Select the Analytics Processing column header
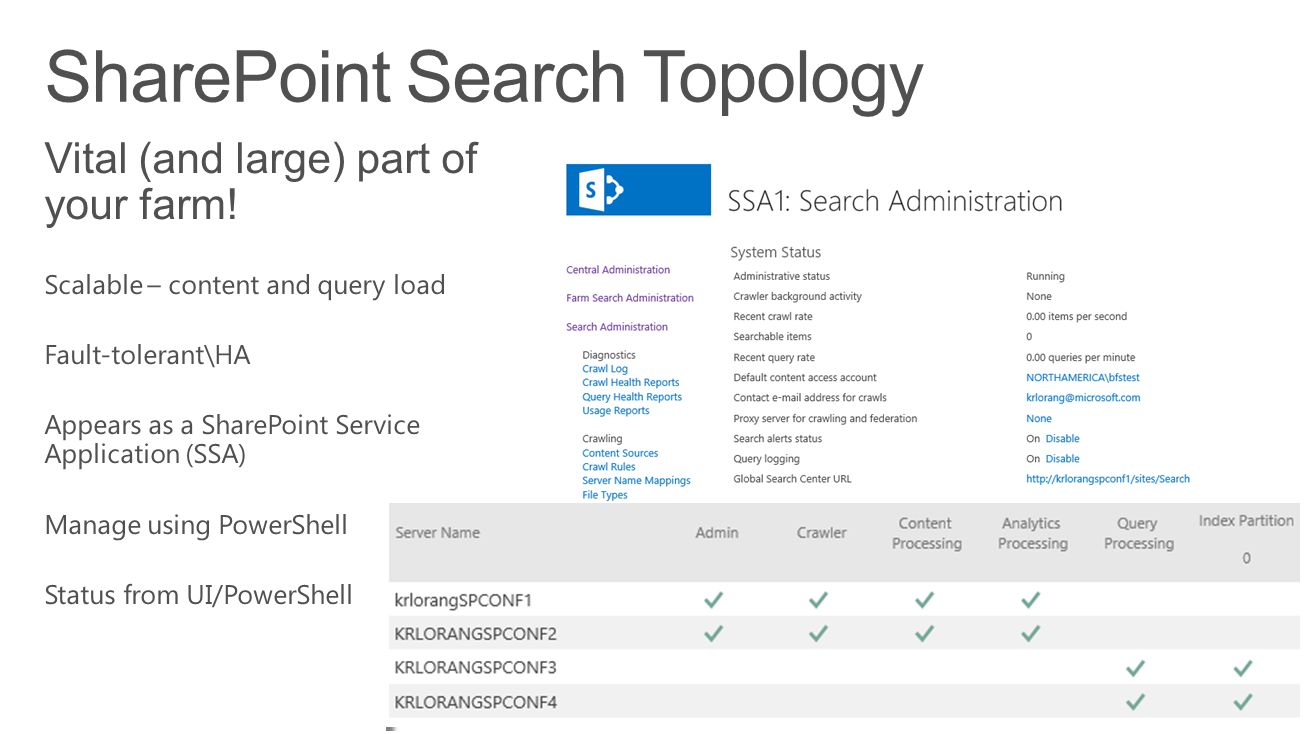 pyautogui.click(x=1033, y=533)
